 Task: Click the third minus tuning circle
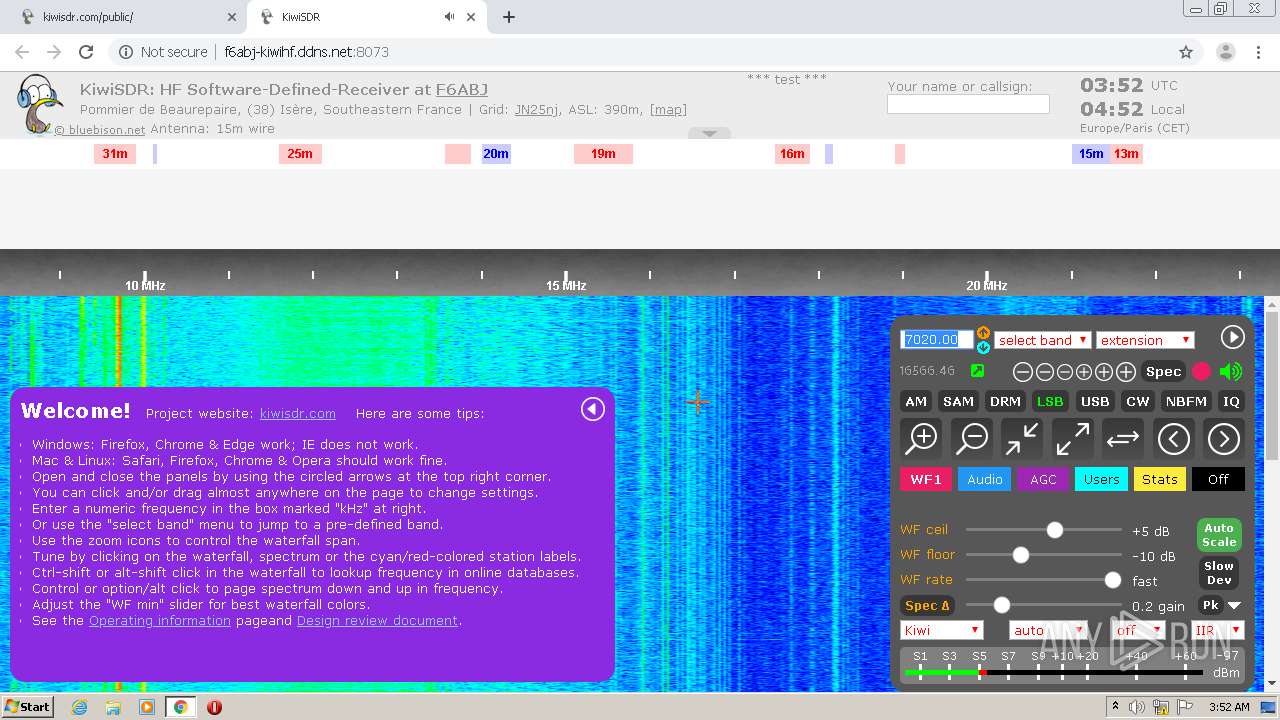click(1065, 372)
